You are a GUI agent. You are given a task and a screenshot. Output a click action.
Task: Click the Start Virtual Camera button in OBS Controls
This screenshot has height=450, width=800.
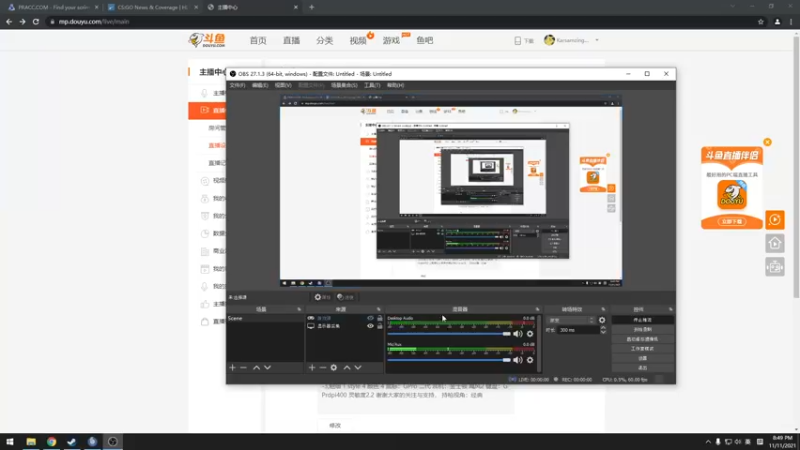tap(642, 339)
